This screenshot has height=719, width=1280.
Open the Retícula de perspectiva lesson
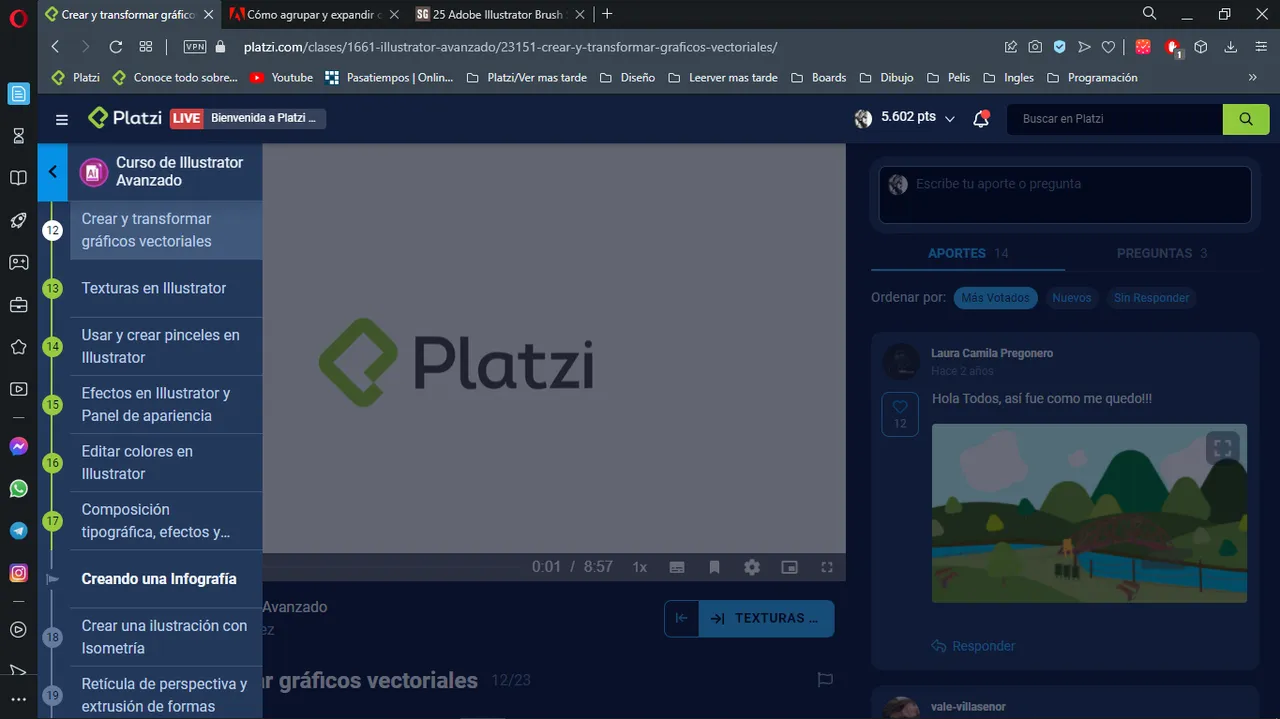166,695
